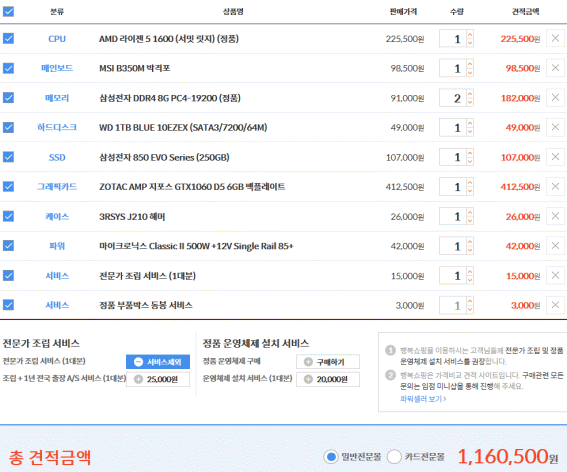Click product ZOTAC AMP 지포스 GTX1060

(192, 187)
